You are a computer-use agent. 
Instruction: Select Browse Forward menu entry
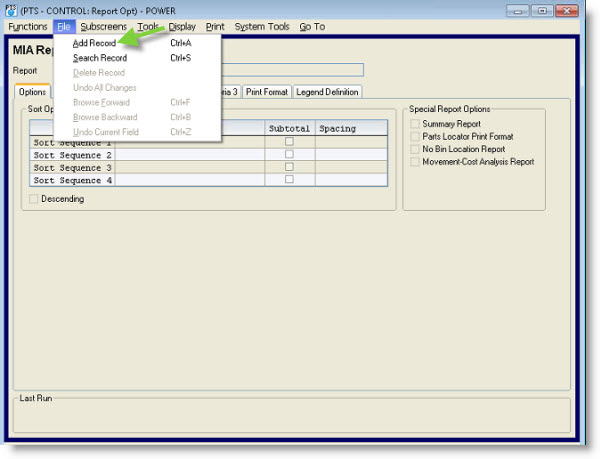click(137, 103)
